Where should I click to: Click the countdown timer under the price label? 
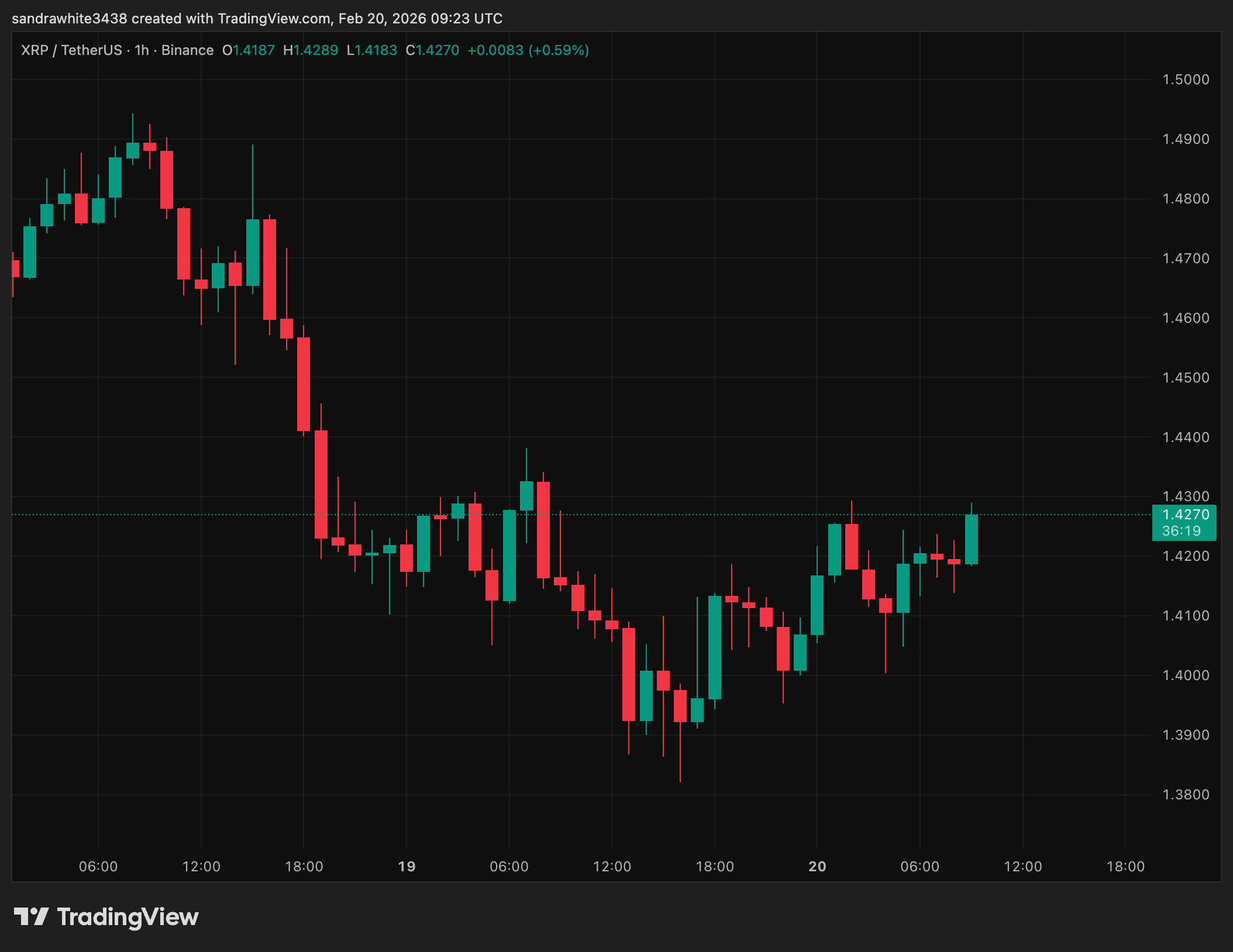pyautogui.click(x=1181, y=531)
